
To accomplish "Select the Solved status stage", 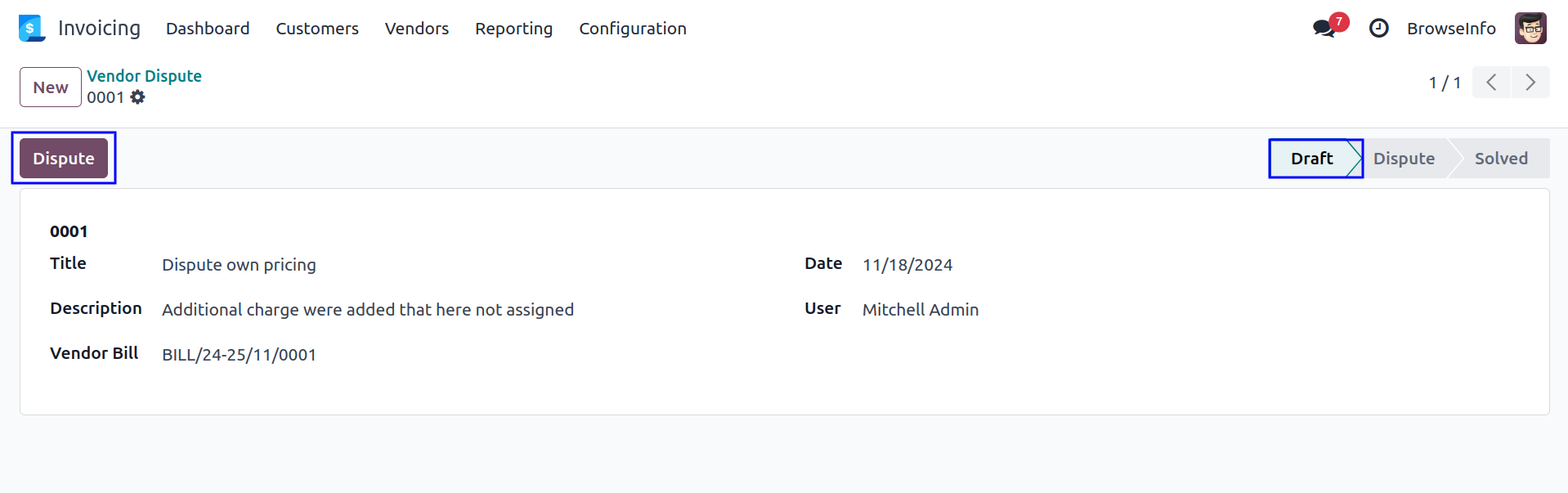I will [1500, 159].
